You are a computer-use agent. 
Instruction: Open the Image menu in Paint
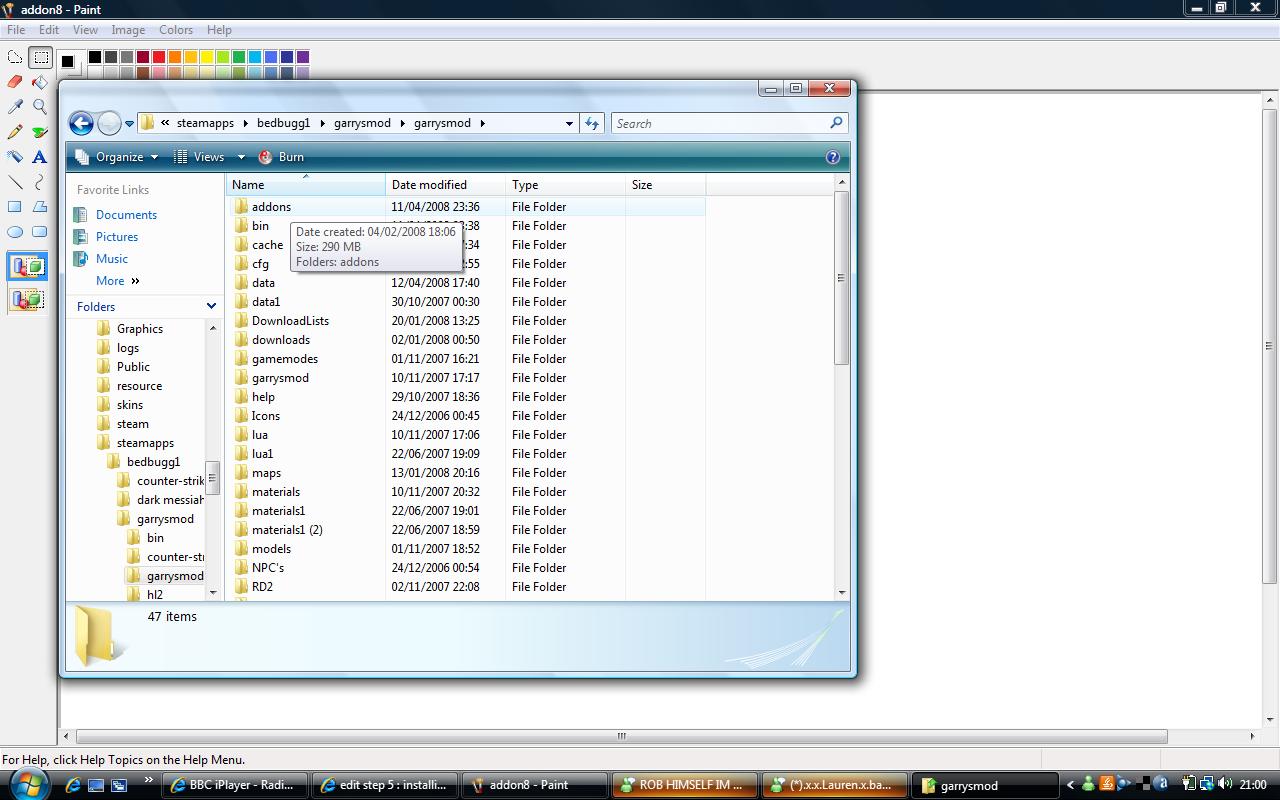click(128, 30)
